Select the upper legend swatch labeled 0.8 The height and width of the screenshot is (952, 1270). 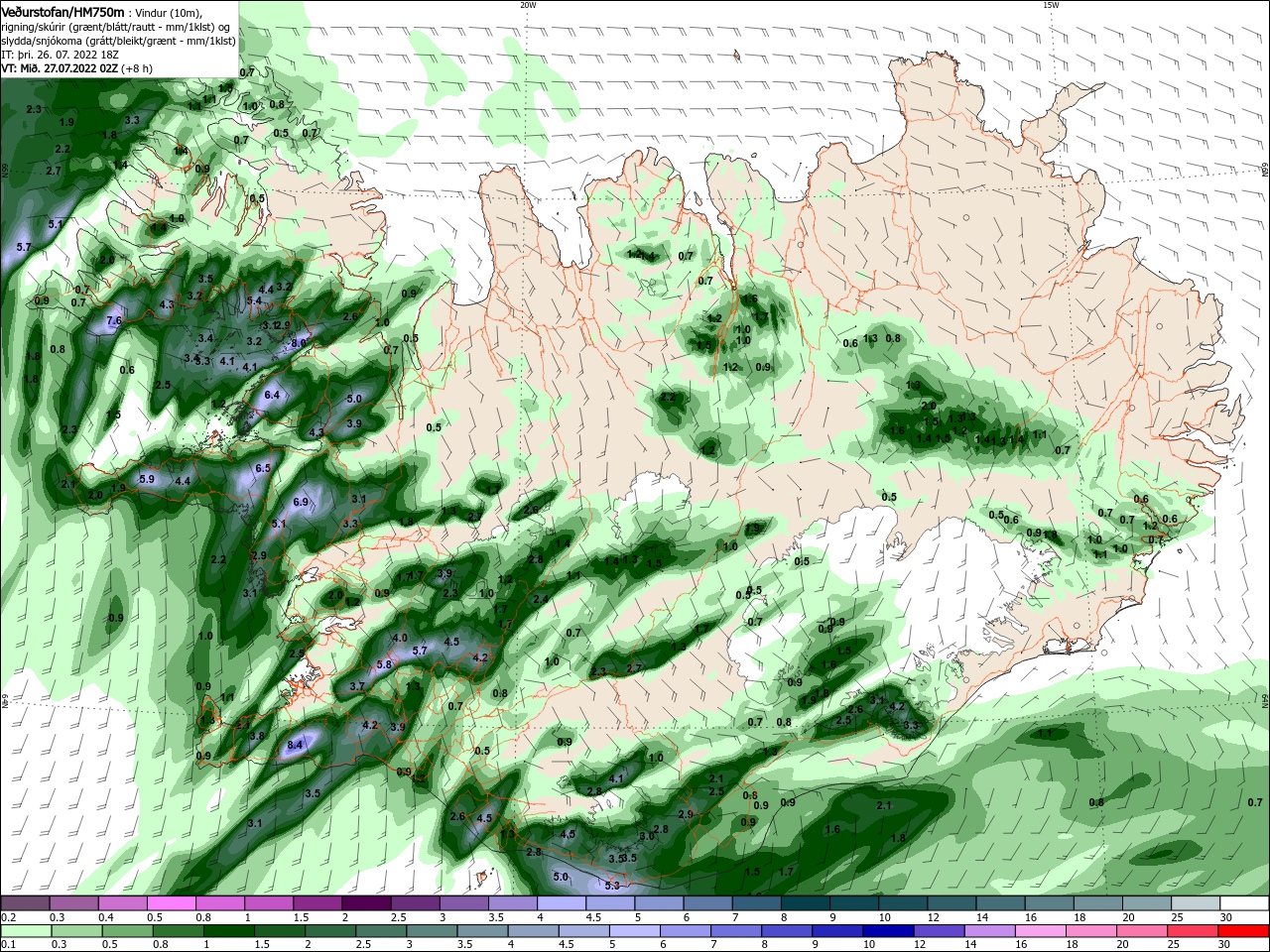[219, 903]
